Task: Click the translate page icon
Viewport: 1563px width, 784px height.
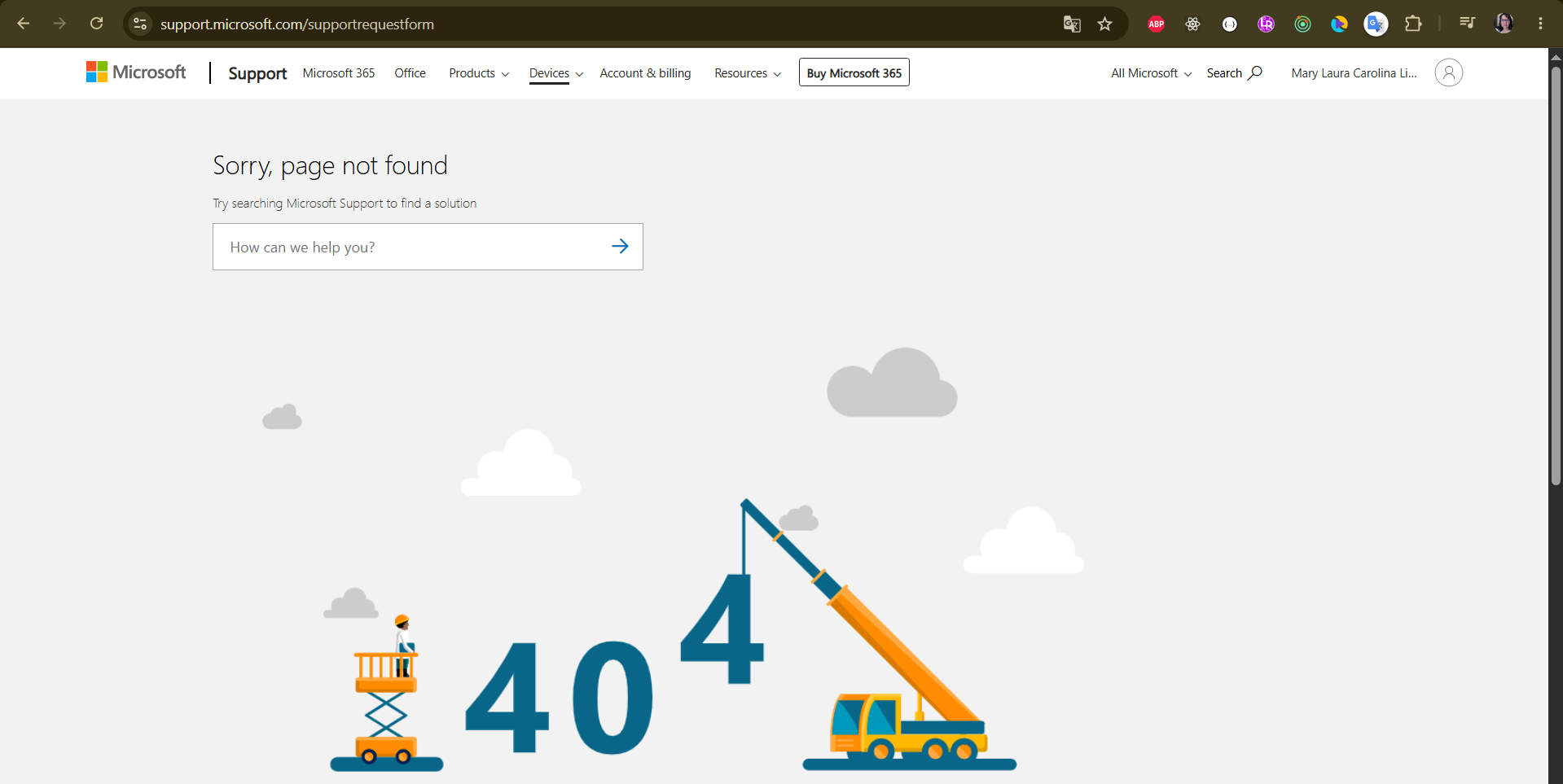Action: (x=1072, y=24)
